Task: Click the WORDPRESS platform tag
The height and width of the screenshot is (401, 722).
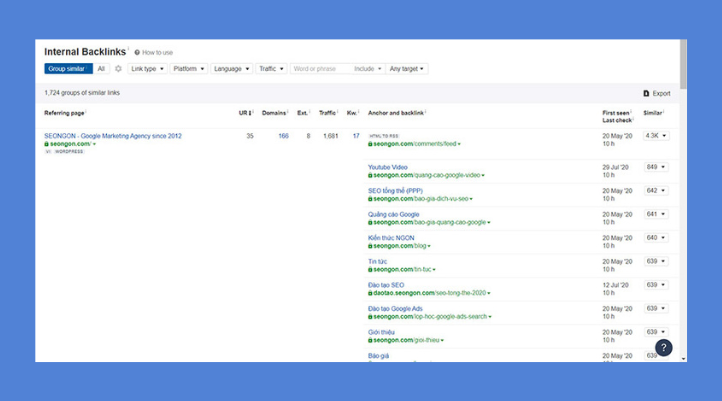Action: [69, 151]
